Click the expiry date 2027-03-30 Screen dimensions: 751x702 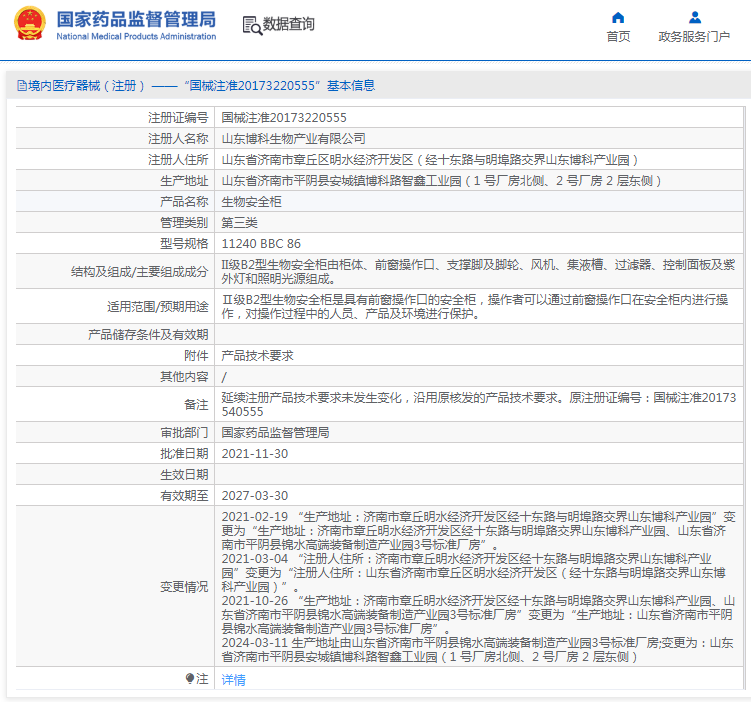(254, 496)
